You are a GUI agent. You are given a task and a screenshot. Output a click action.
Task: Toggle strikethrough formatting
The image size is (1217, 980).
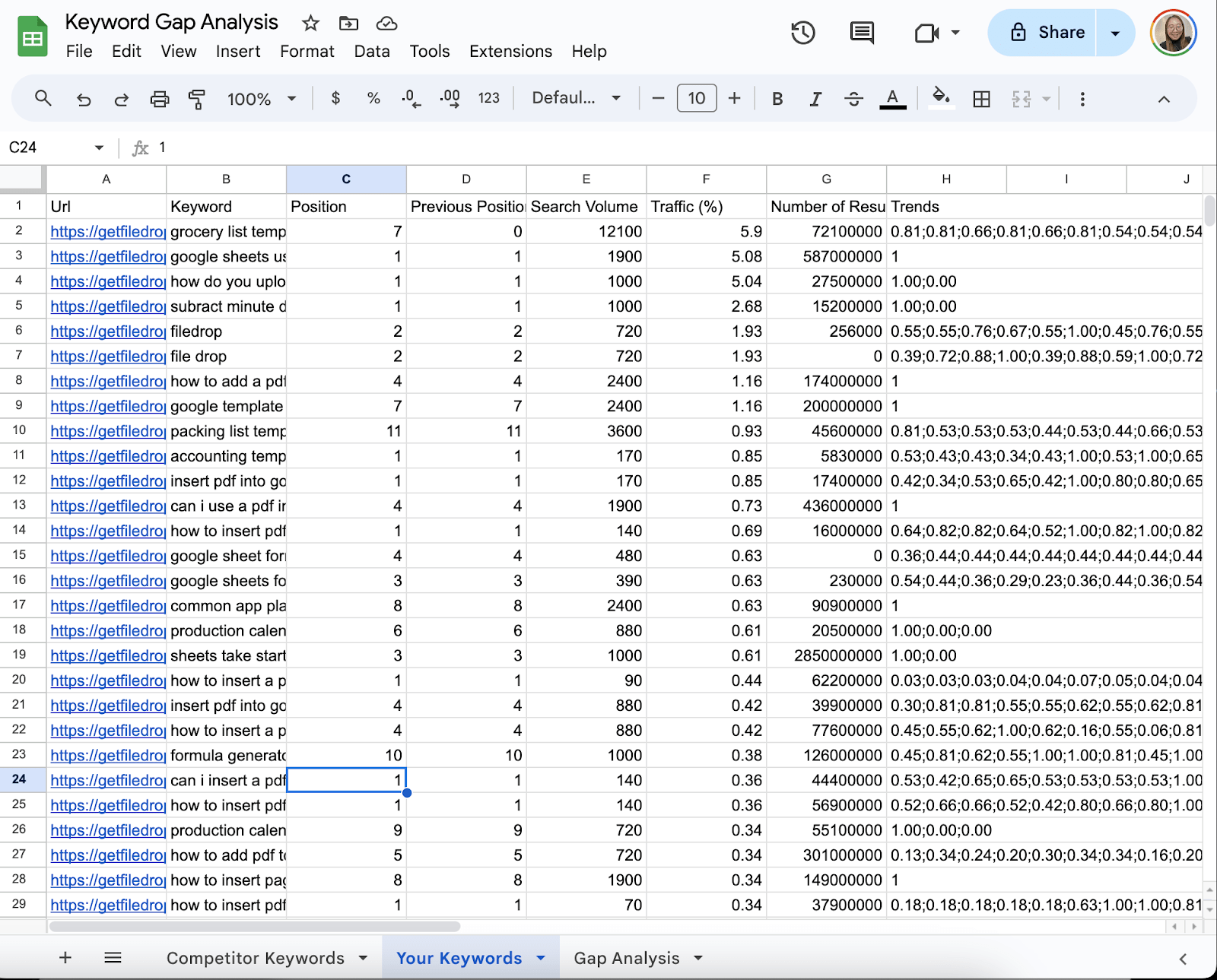coord(853,99)
